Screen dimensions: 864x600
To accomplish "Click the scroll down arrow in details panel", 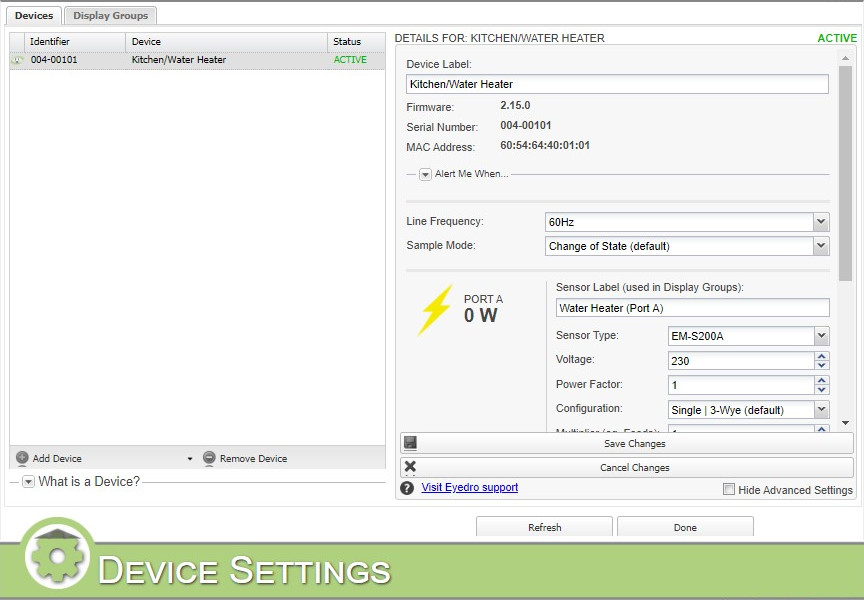I will click(845, 423).
